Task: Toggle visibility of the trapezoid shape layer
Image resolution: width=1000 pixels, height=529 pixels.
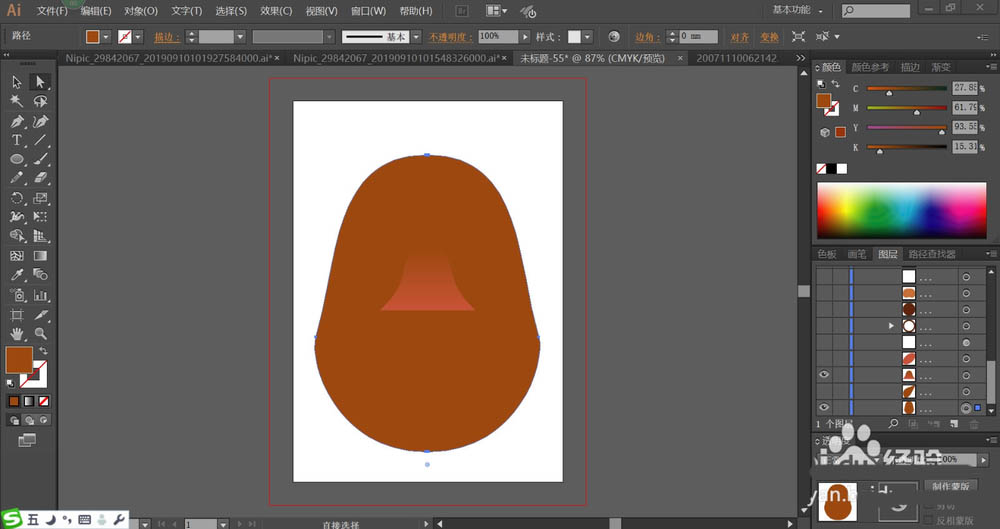Action: tap(823, 375)
